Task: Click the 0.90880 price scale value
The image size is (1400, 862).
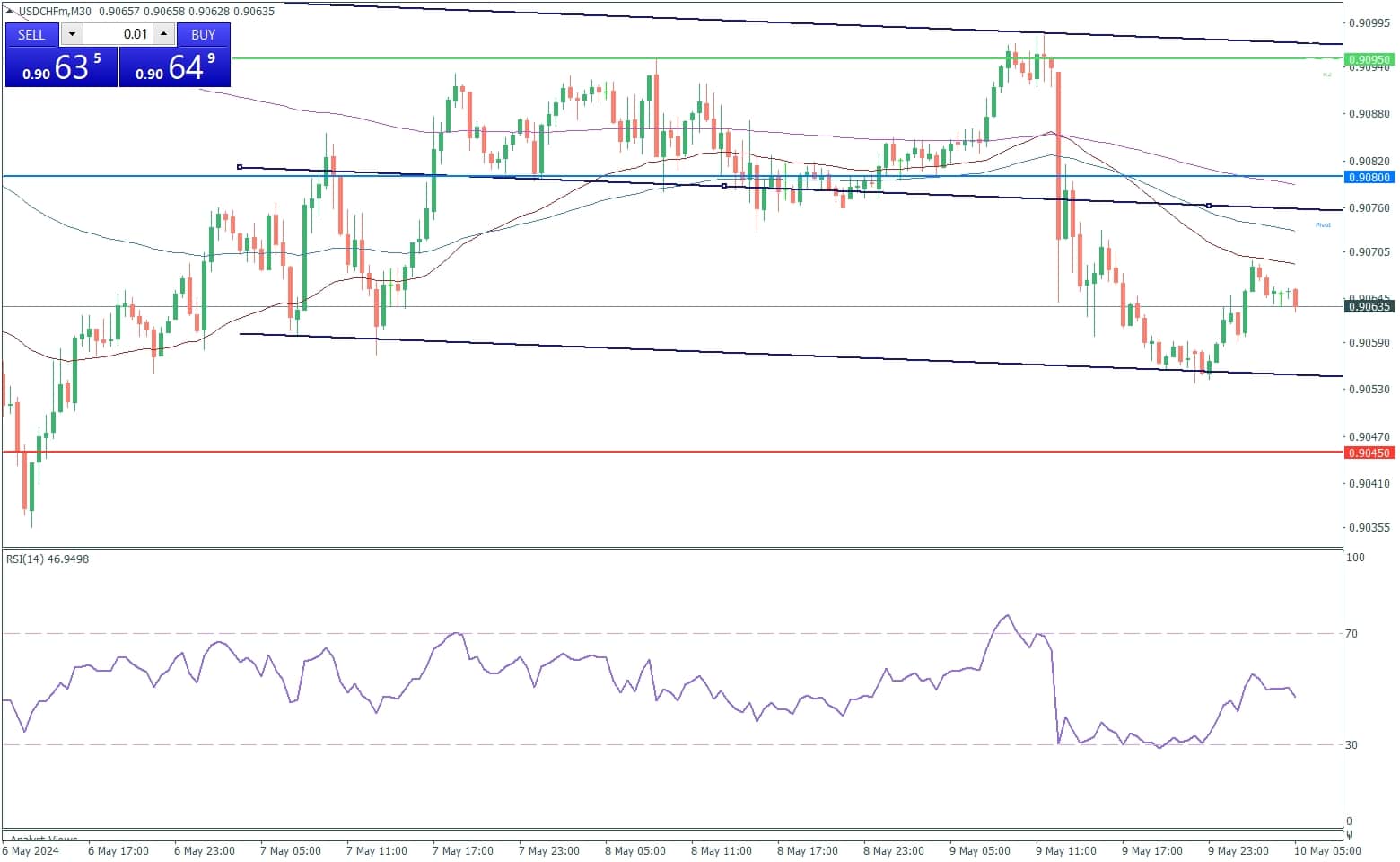Action: [x=1369, y=113]
